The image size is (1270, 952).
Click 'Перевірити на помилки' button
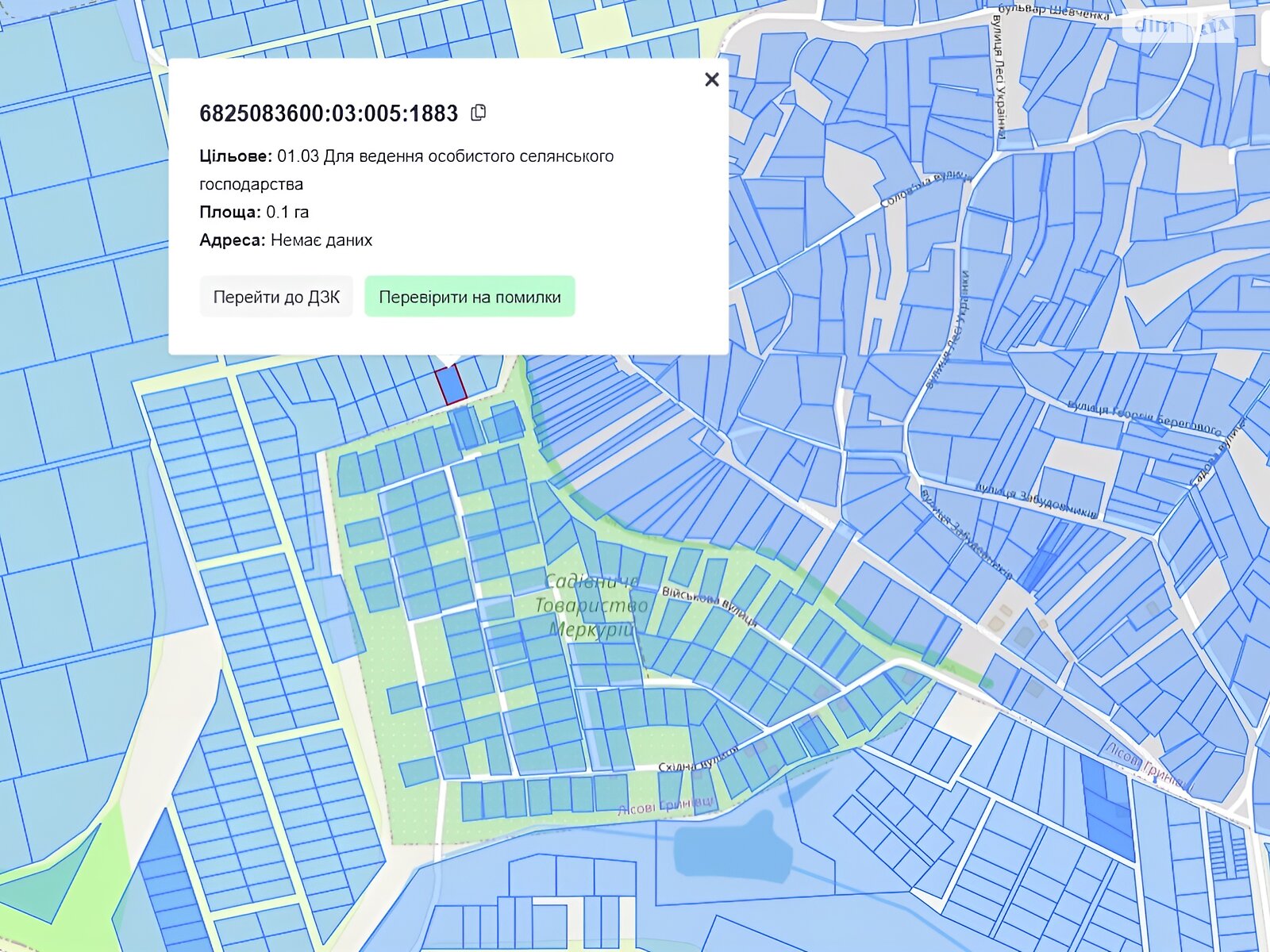click(470, 297)
